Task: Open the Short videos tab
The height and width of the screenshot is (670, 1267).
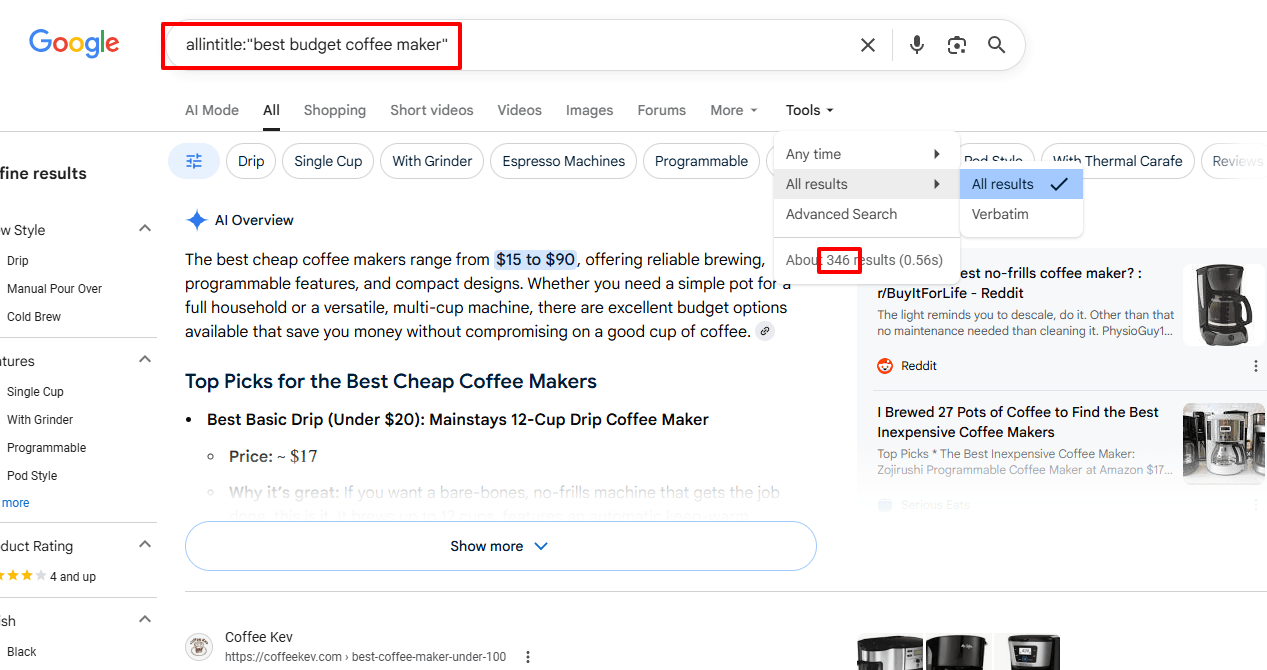Action: [x=432, y=110]
